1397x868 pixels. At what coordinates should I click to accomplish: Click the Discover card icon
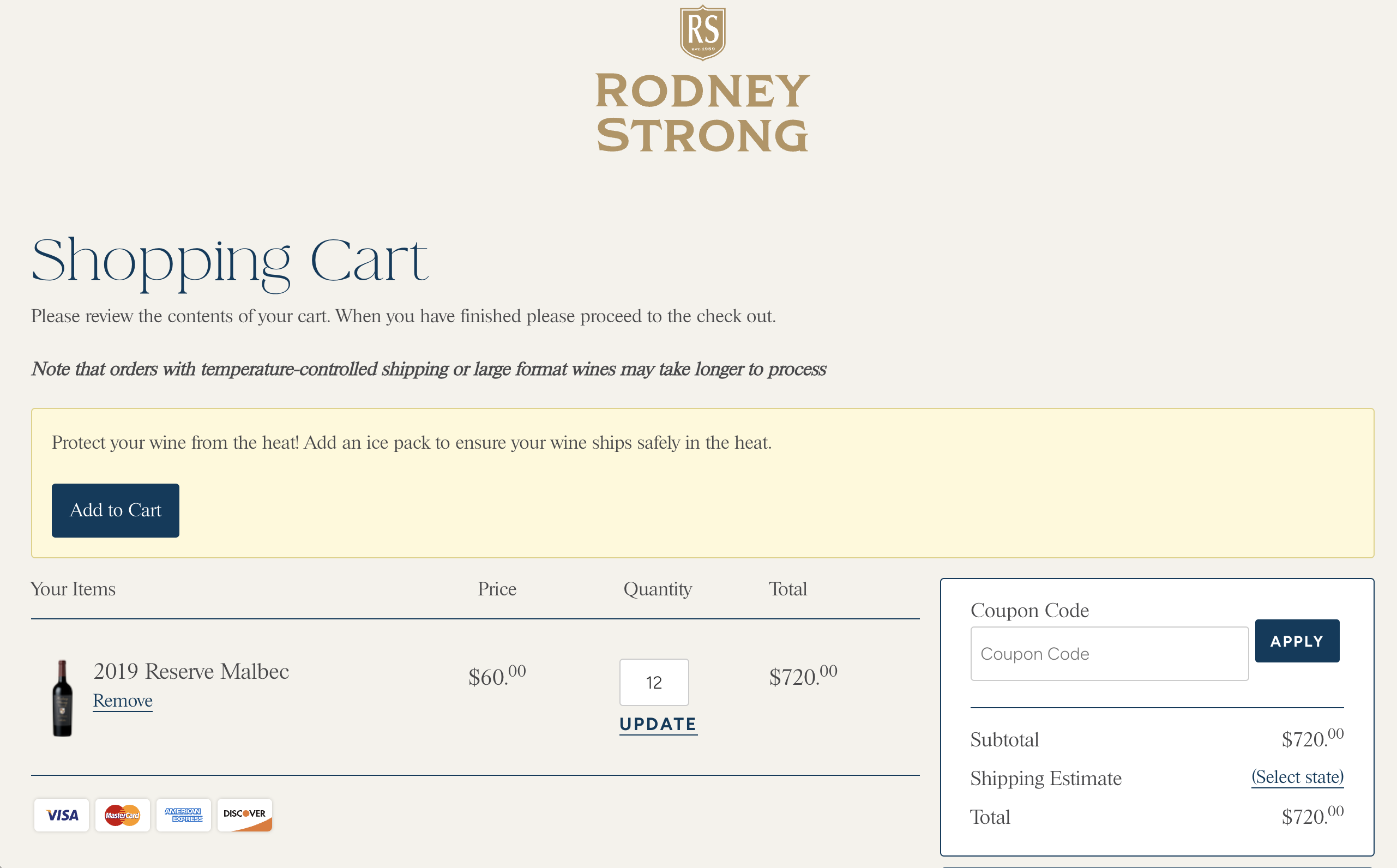244,815
